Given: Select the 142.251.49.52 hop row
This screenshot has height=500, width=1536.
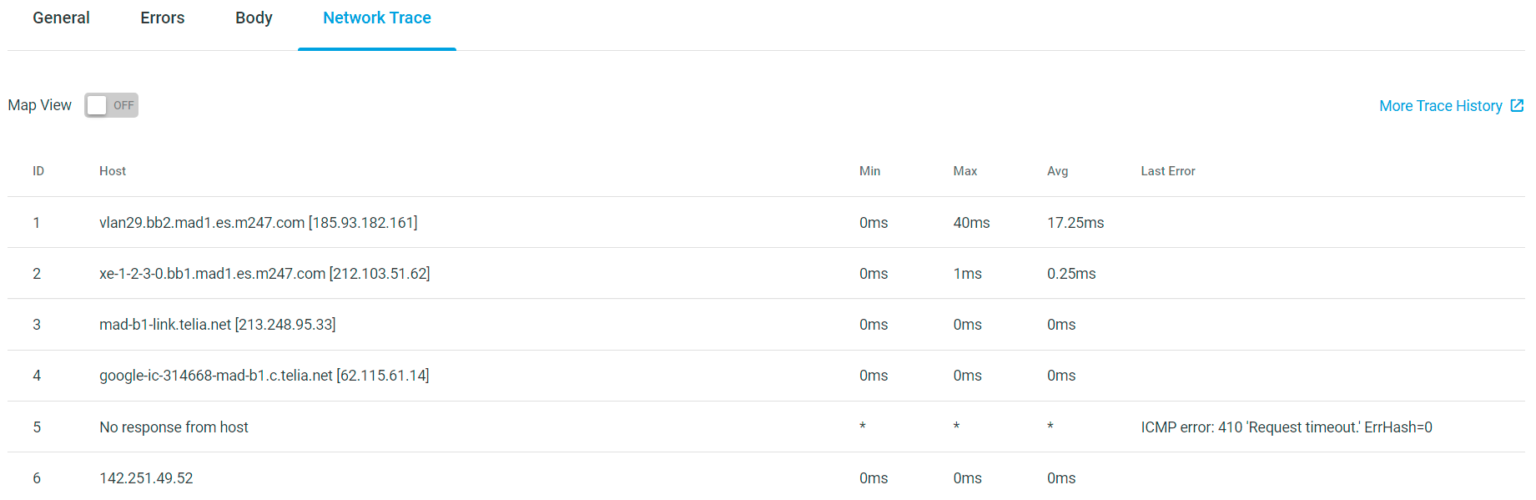Looking at the screenshot, I should [x=146, y=478].
